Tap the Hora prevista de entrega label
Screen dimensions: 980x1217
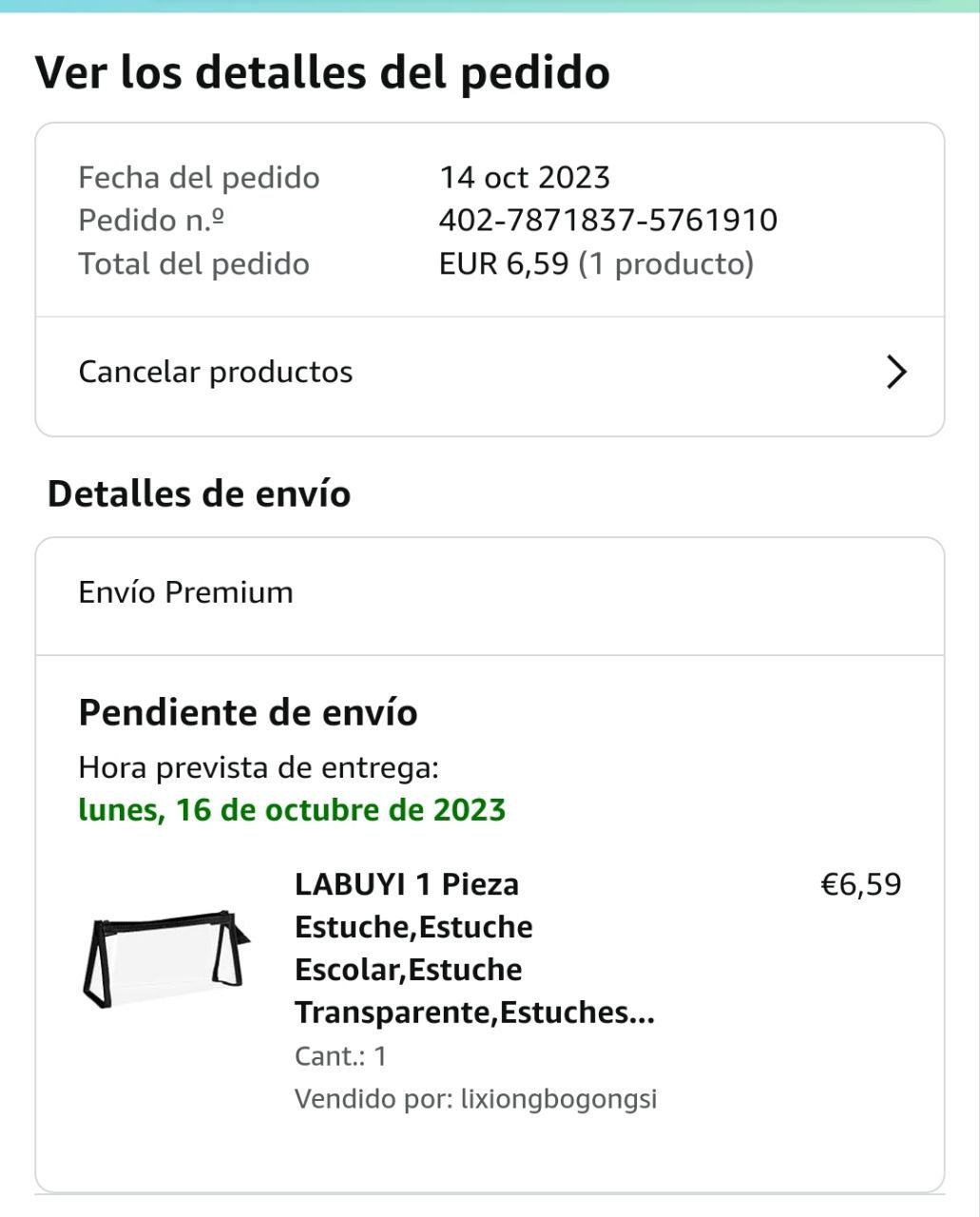click(x=259, y=767)
